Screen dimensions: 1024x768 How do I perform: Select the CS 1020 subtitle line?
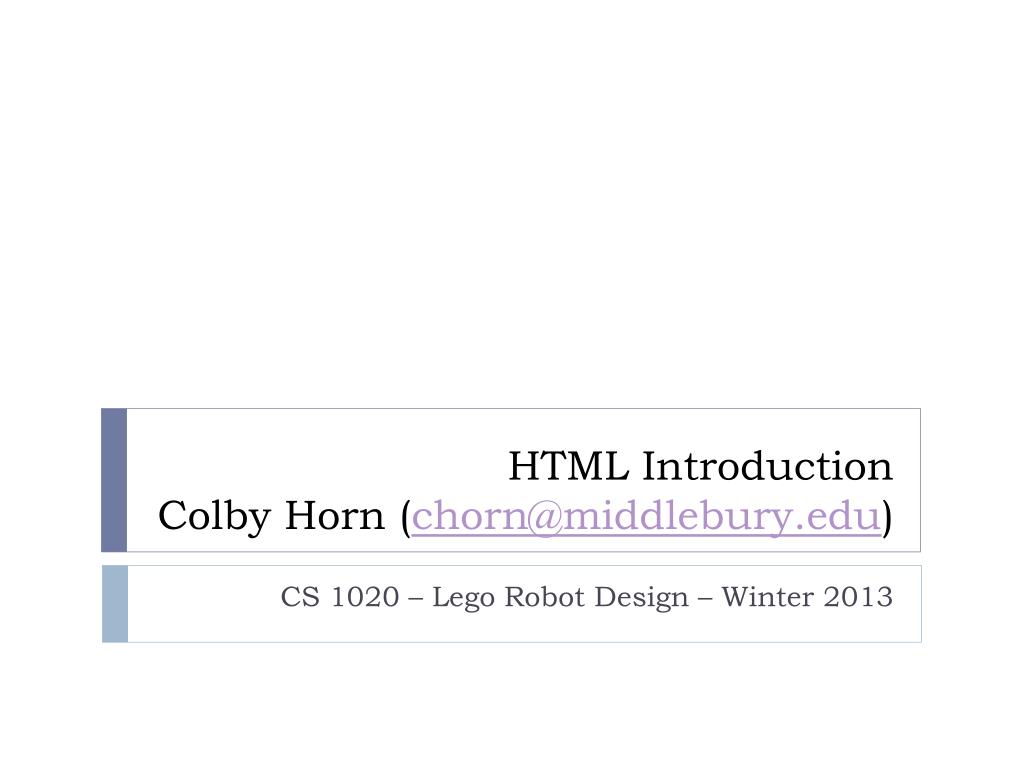coord(586,597)
